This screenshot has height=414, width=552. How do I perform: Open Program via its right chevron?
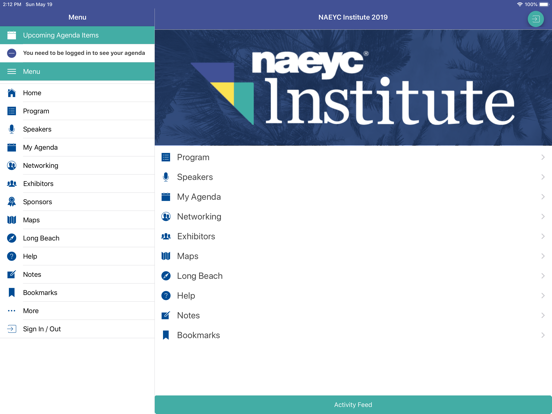(x=543, y=157)
